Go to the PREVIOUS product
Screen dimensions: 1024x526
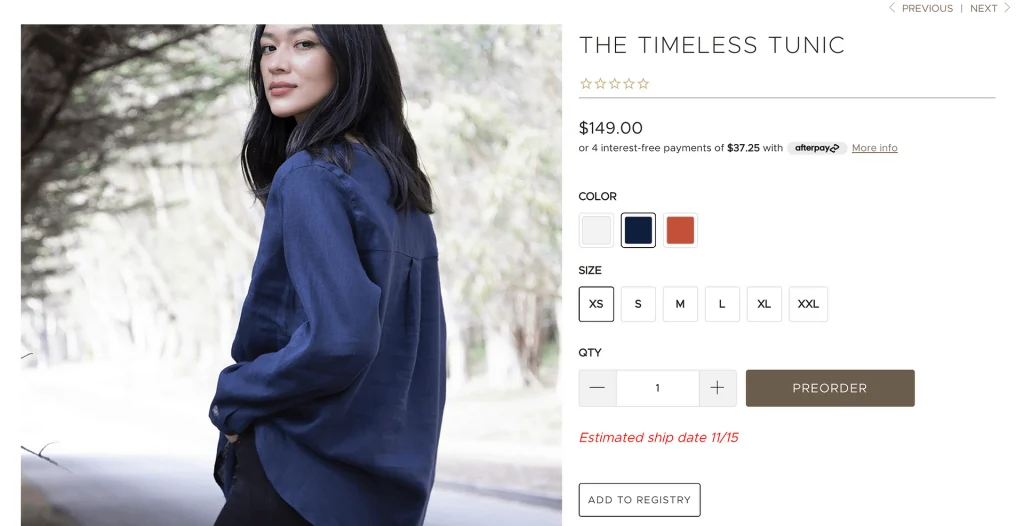pos(921,8)
